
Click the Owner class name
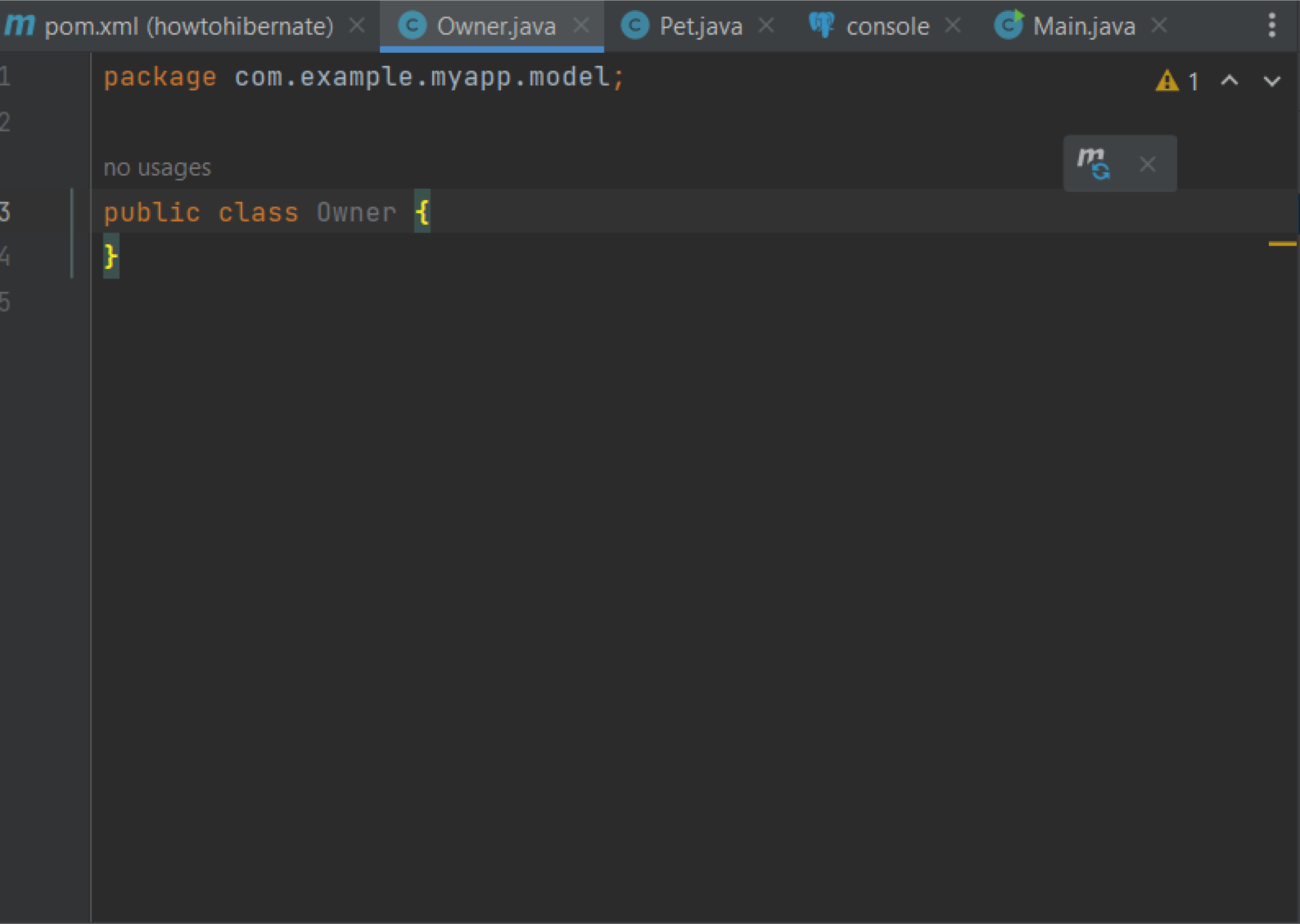(x=356, y=212)
